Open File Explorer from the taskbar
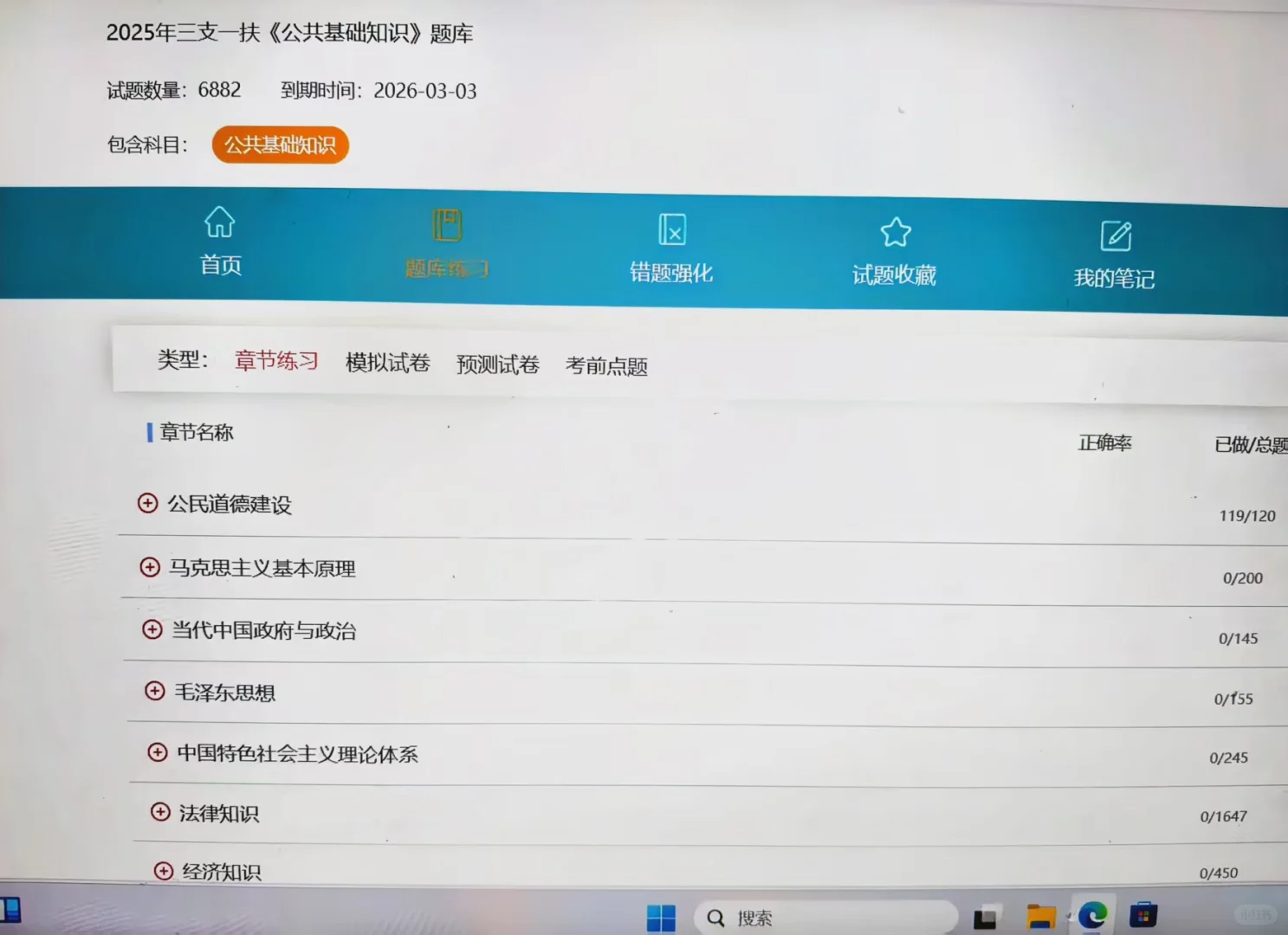The height and width of the screenshot is (935, 1288). point(1040,915)
